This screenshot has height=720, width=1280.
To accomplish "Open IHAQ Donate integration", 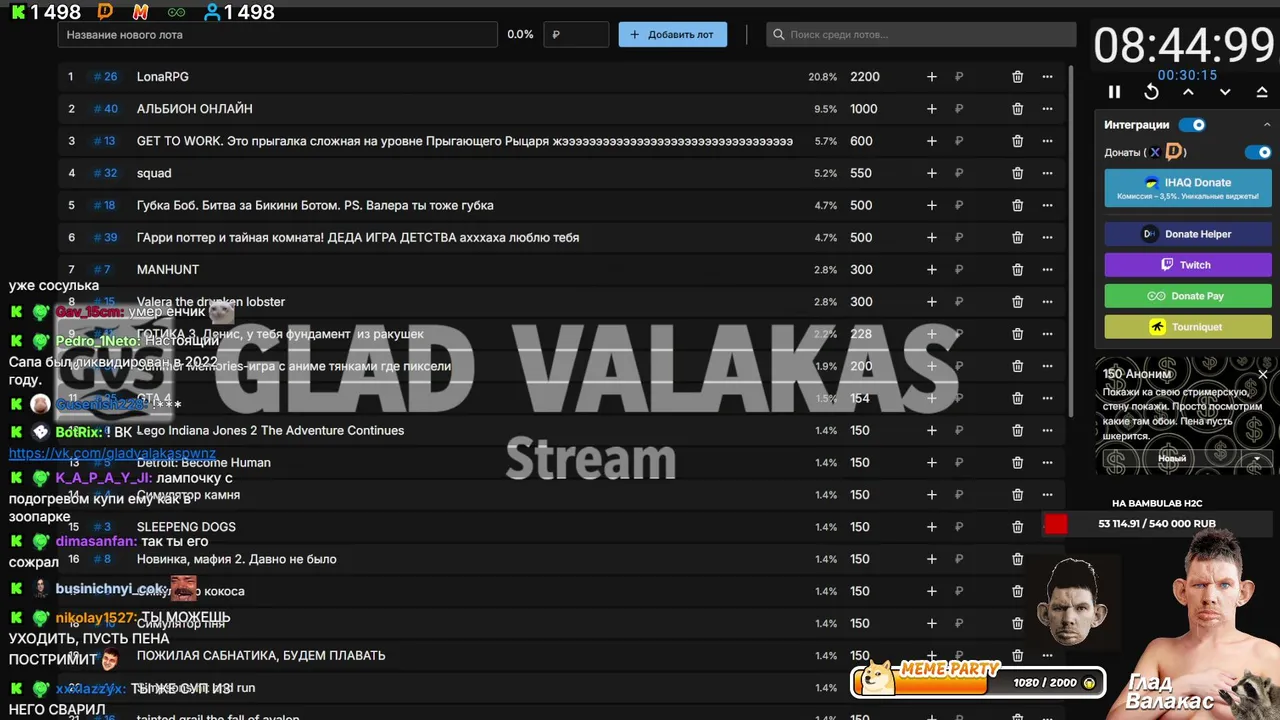I will tap(1188, 188).
